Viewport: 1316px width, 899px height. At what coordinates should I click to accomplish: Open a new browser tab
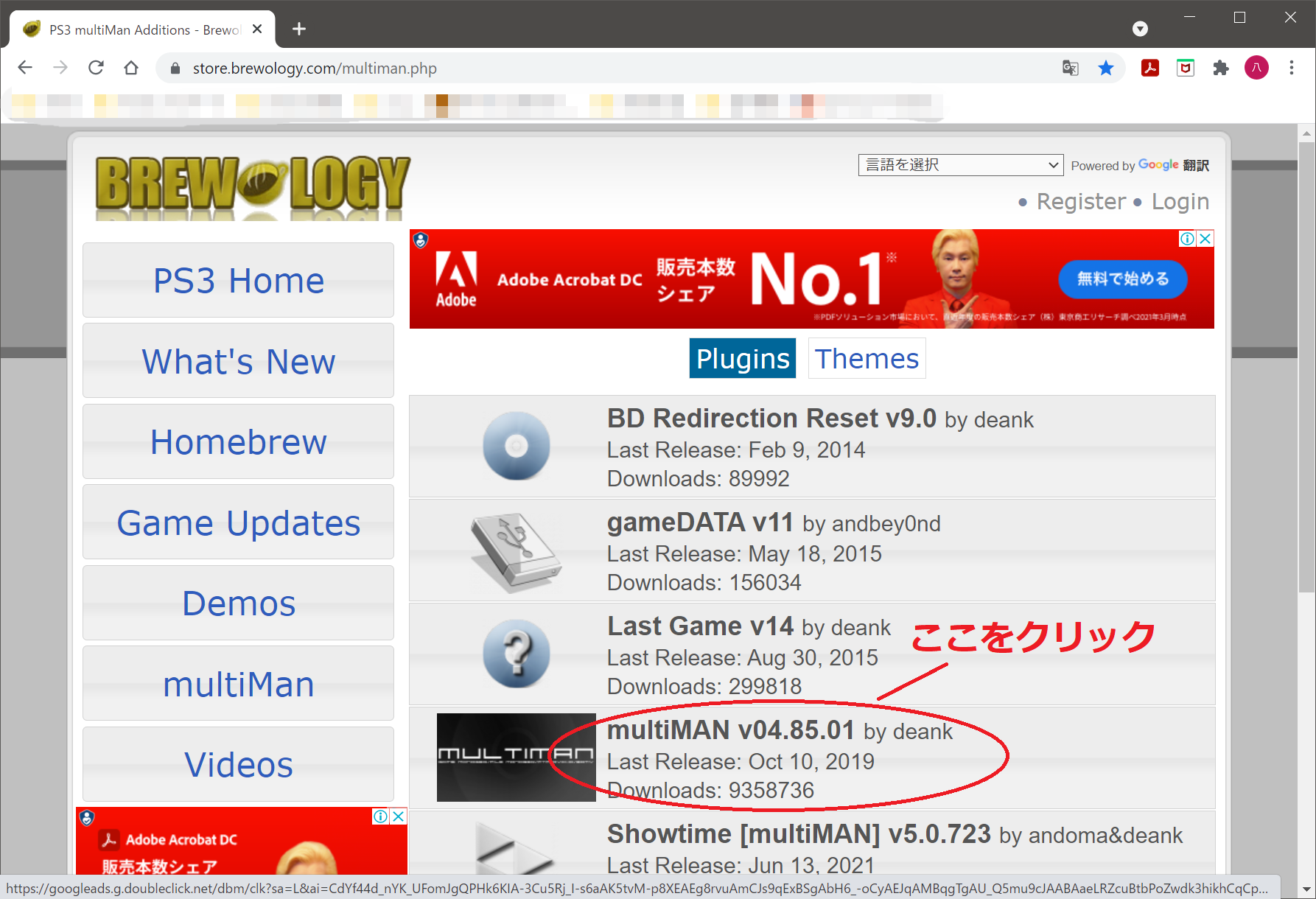pos(298,29)
